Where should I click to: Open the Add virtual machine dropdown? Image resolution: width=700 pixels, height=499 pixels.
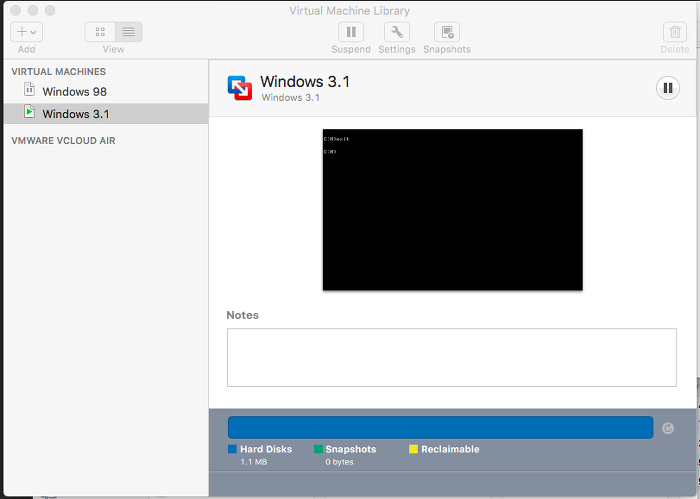point(26,32)
